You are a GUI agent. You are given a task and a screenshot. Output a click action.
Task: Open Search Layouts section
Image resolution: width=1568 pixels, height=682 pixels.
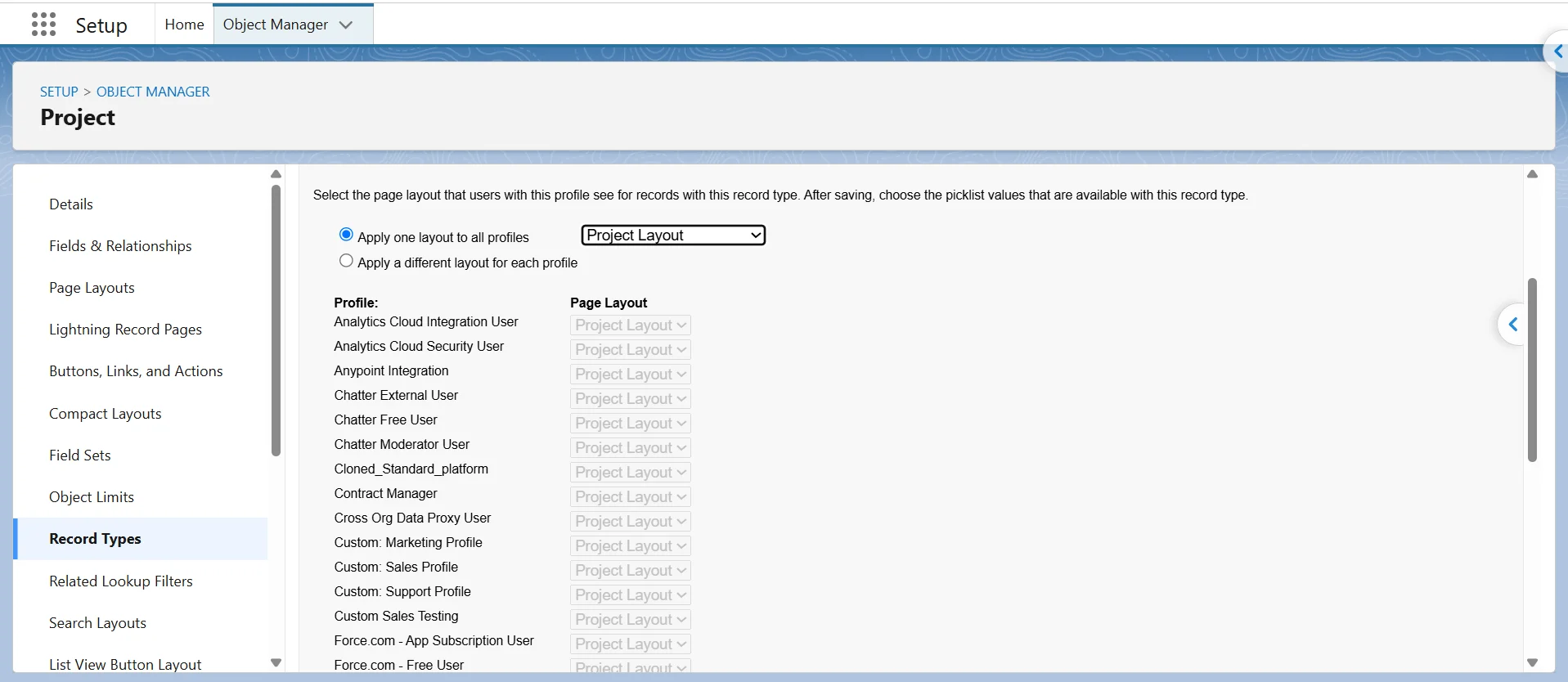pos(97,623)
